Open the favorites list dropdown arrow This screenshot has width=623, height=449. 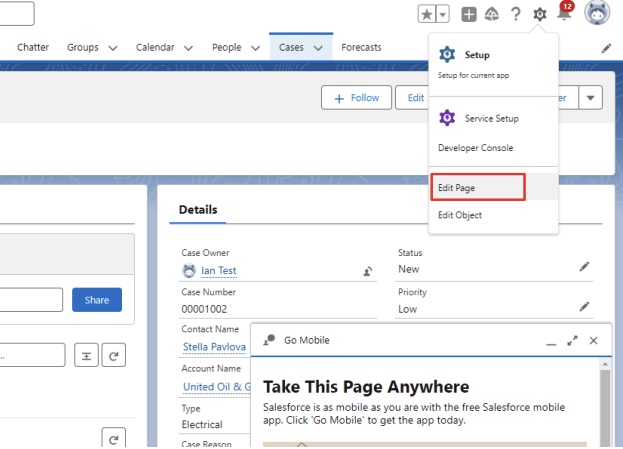pyautogui.click(x=443, y=15)
